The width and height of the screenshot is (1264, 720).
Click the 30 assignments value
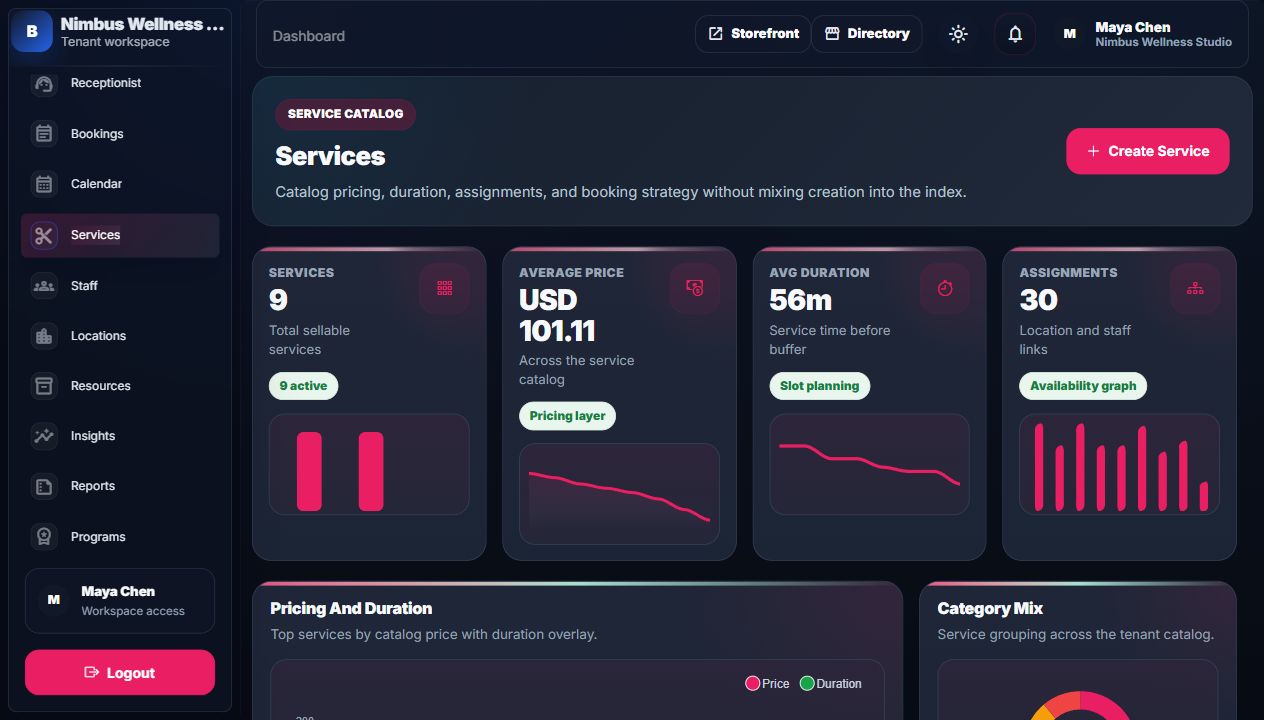click(x=1038, y=300)
